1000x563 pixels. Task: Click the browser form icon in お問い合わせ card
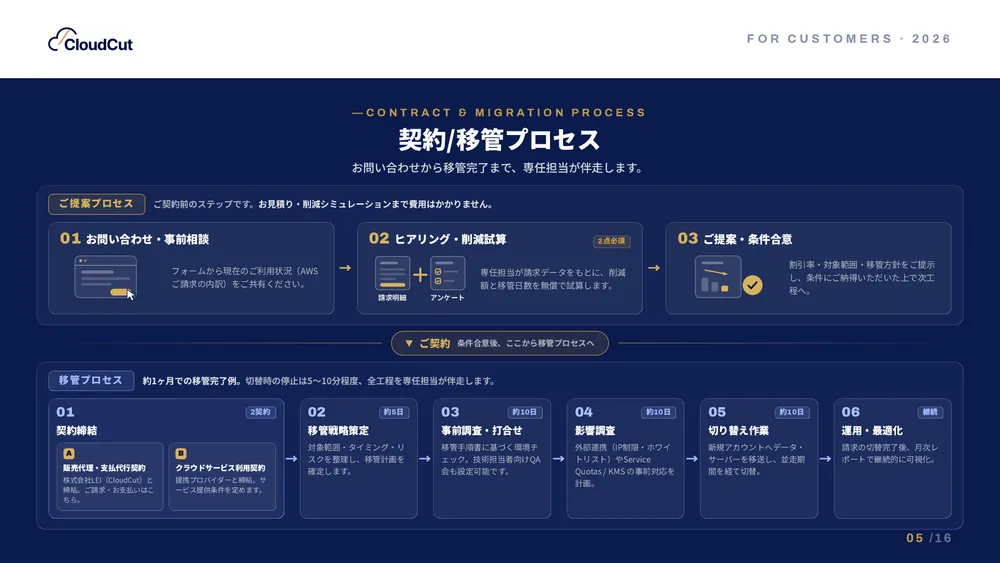pyautogui.click(x=105, y=277)
